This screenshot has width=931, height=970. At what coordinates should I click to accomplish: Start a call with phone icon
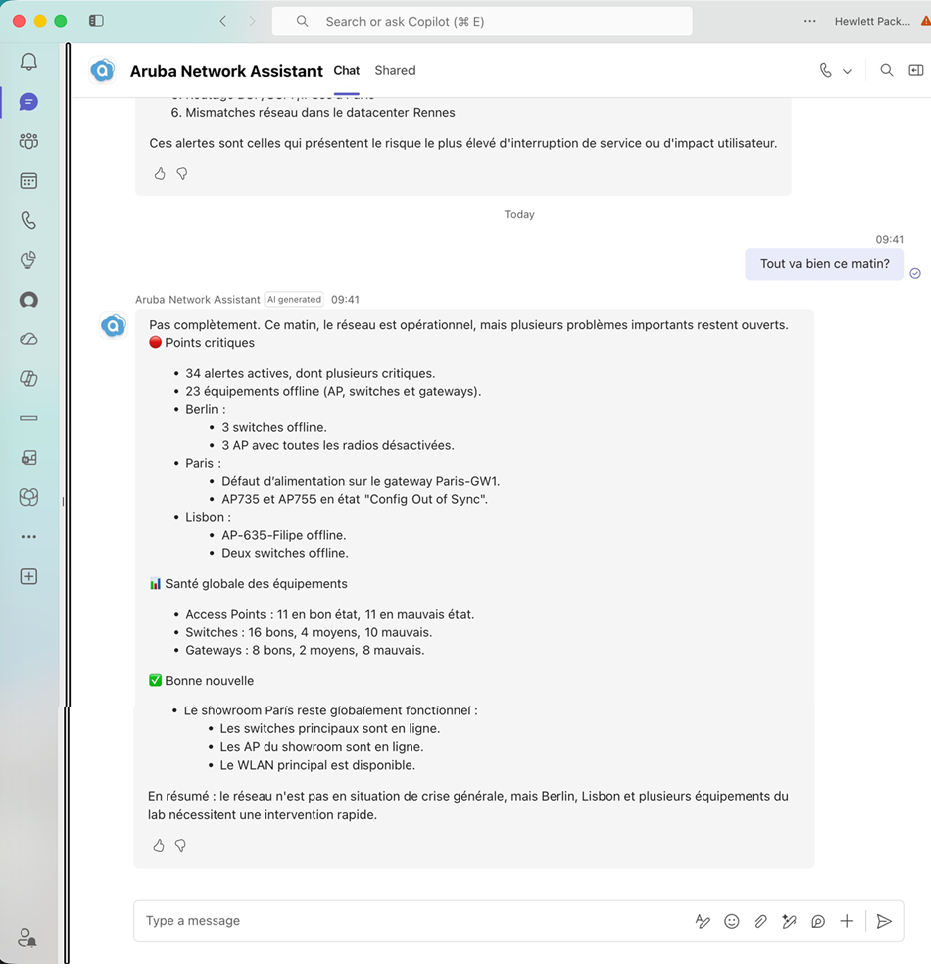point(826,71)
